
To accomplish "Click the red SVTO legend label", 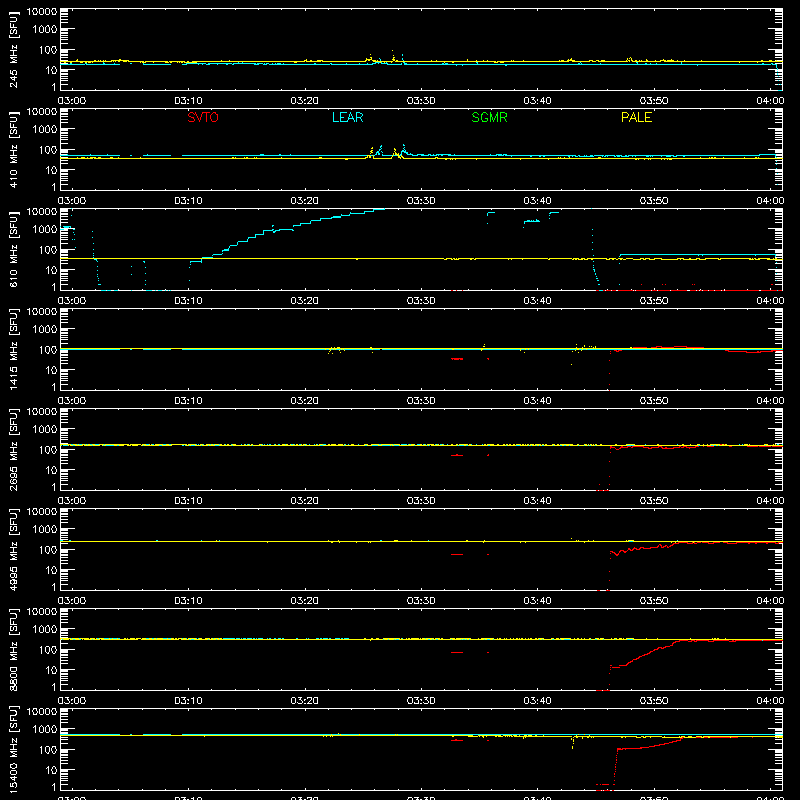I will [203, 117].
